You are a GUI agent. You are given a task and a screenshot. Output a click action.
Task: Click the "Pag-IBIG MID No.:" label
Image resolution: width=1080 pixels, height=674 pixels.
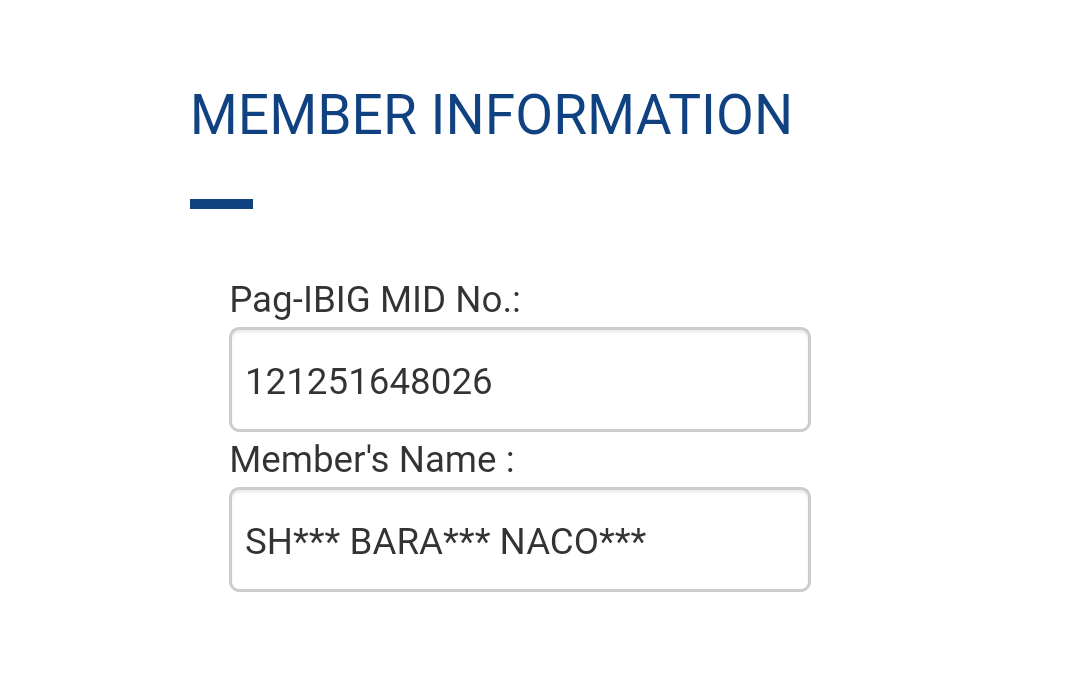point(375,299)
